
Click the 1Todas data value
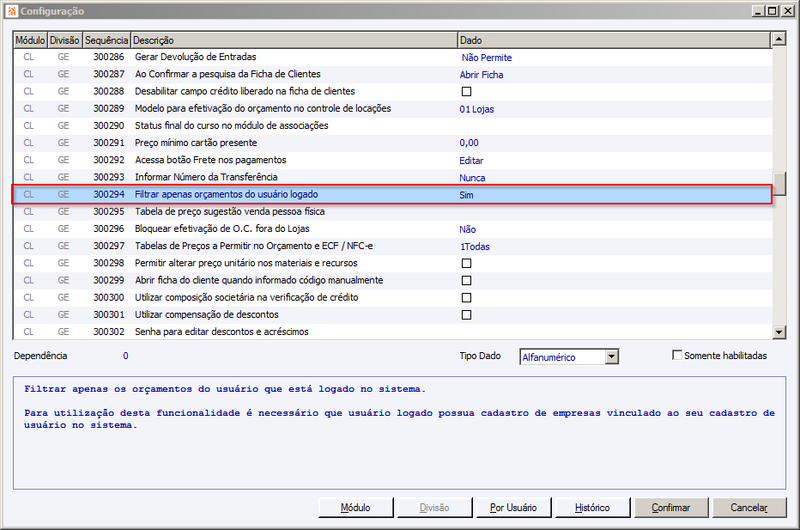pyautogui.click(x=475, y=247)
